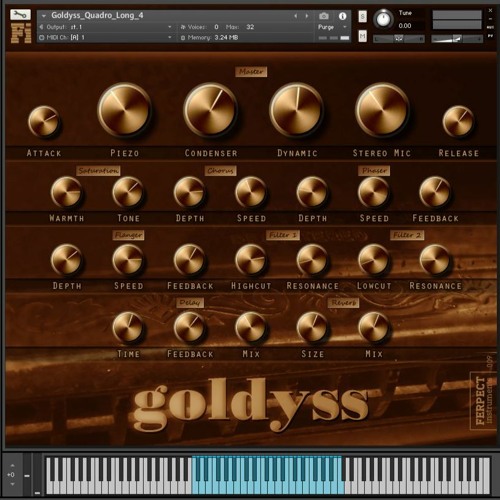This screenshot has height=500, width=500.
Task: Toggle the Phaser section label
Action: click(374, 171)
